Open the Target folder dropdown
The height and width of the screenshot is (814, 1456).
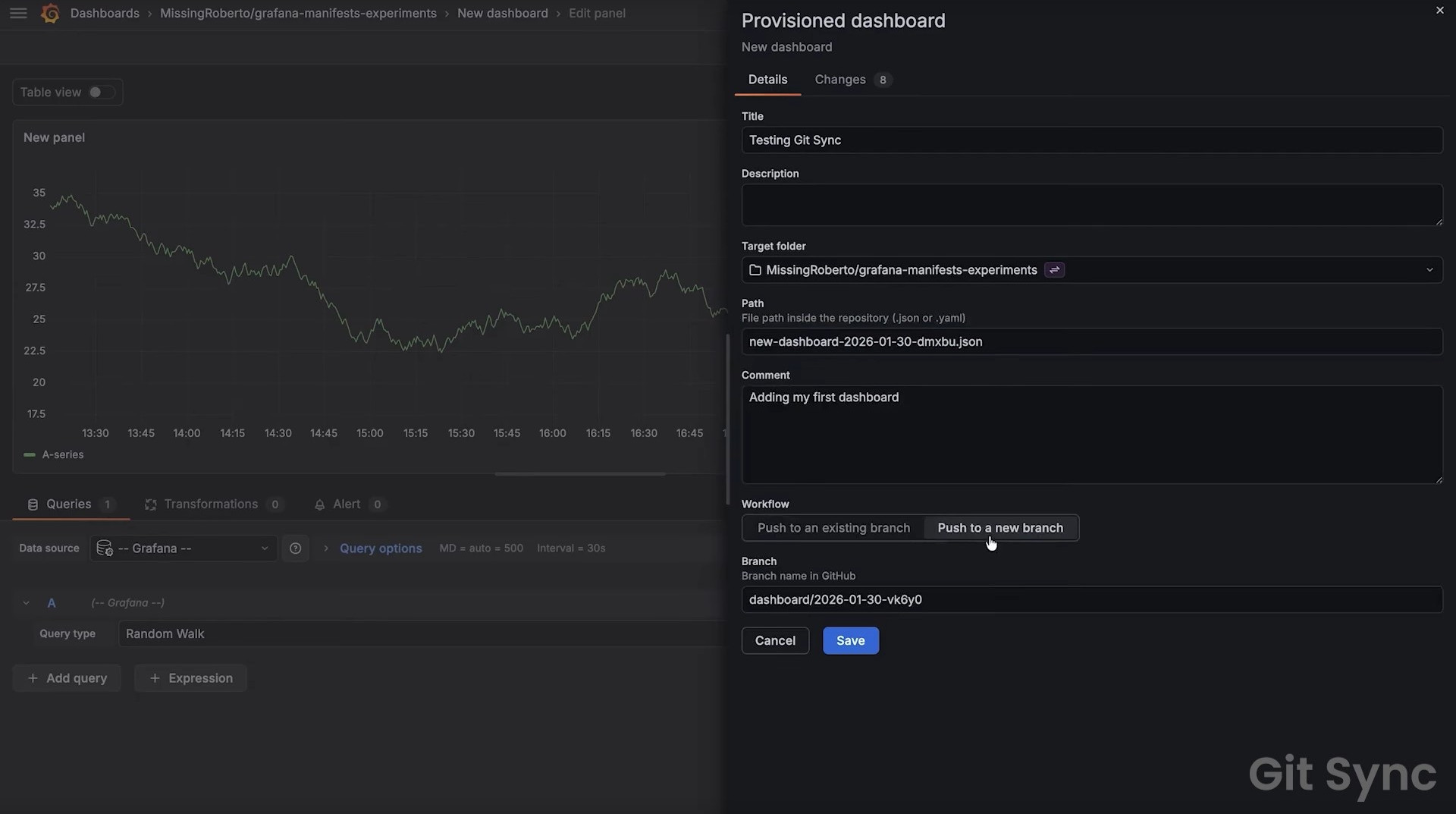(1429, 270)
